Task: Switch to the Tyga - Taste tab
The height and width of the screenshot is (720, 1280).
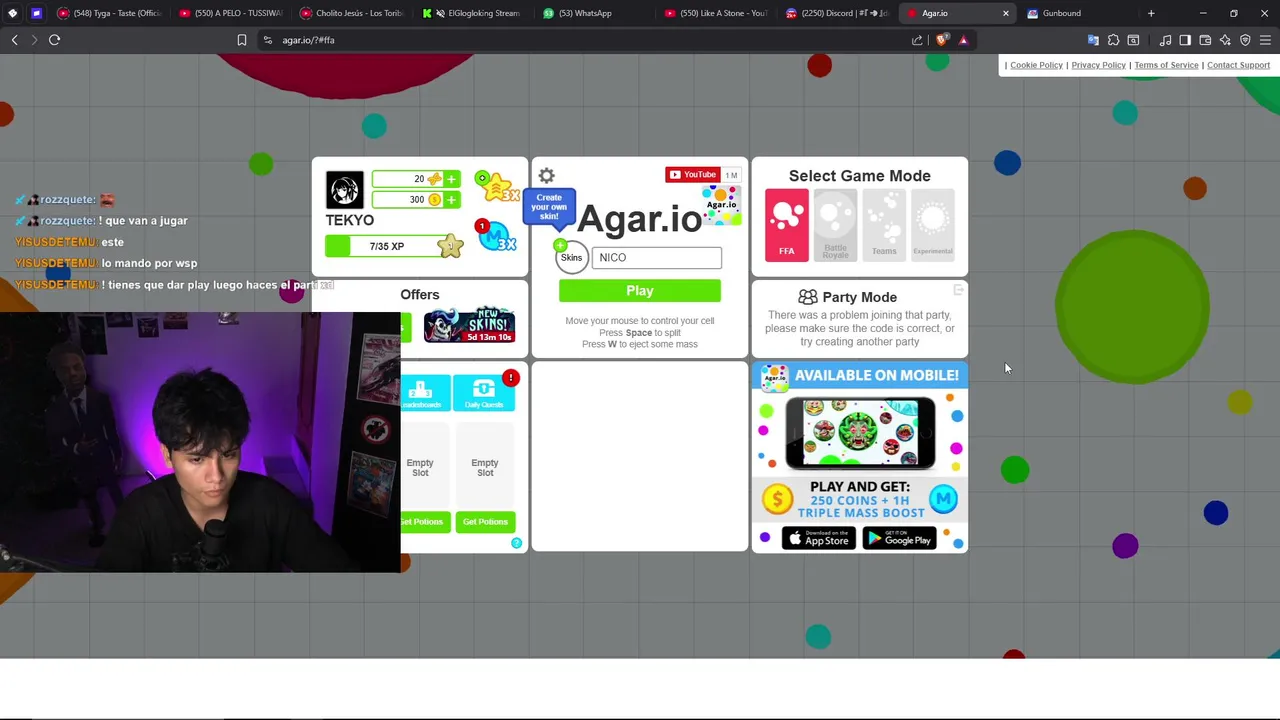Action: [110, 13]
